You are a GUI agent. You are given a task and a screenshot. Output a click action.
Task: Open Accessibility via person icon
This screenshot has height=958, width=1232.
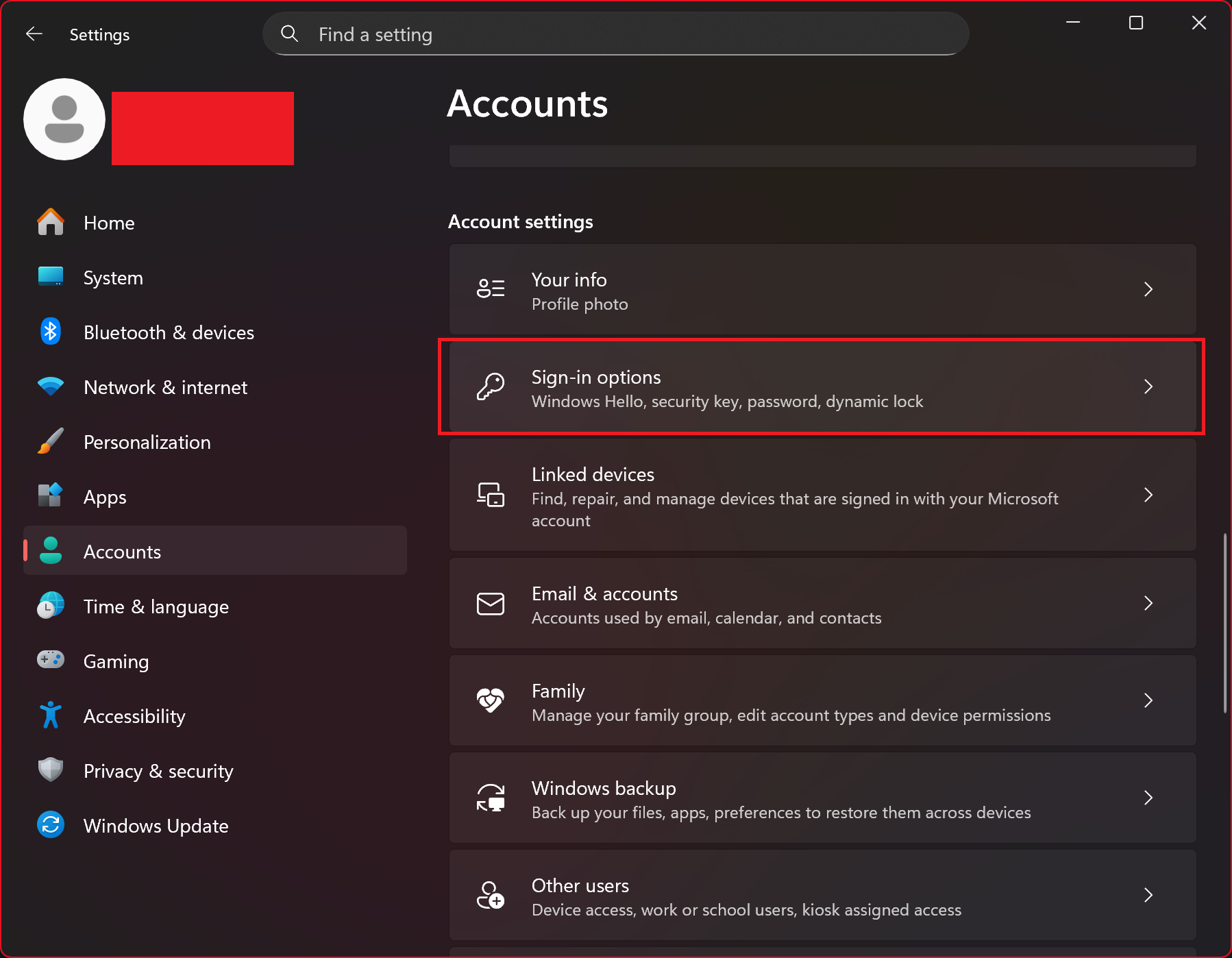(x=50, y=715)
